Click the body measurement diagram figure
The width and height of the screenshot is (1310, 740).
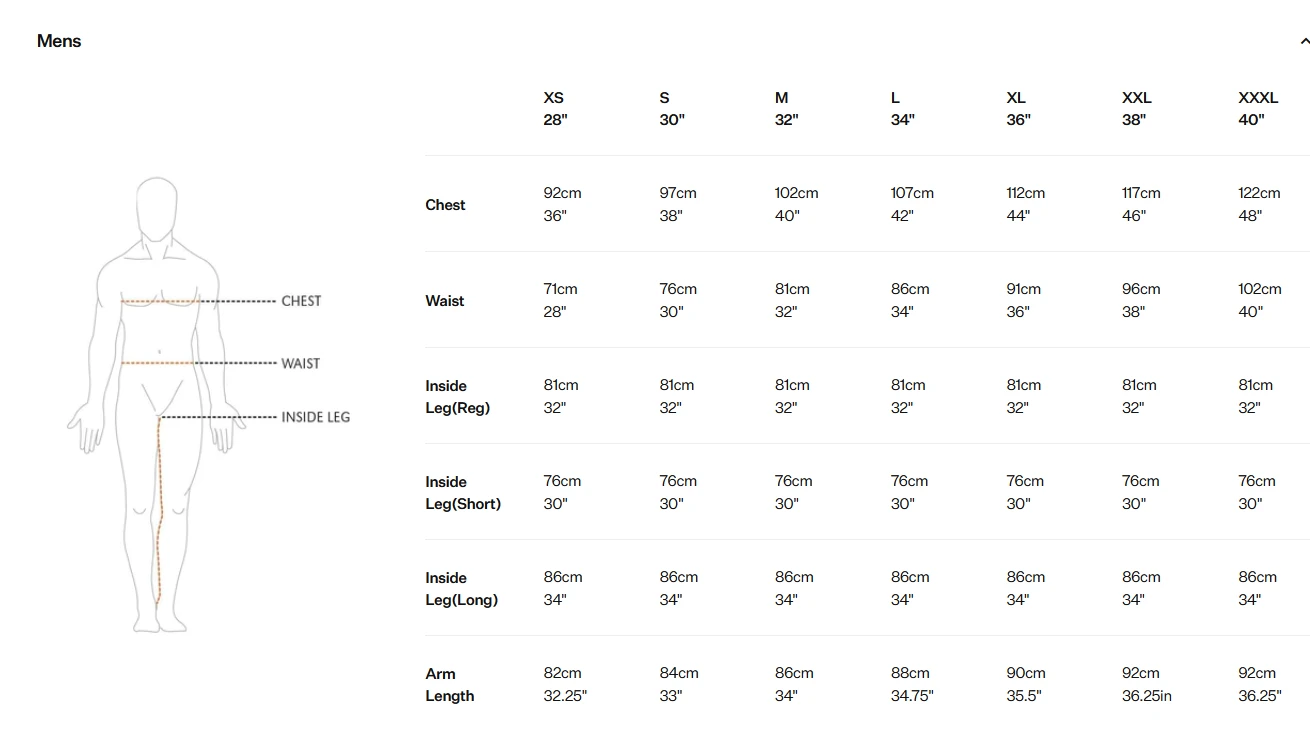click(157, 405)
